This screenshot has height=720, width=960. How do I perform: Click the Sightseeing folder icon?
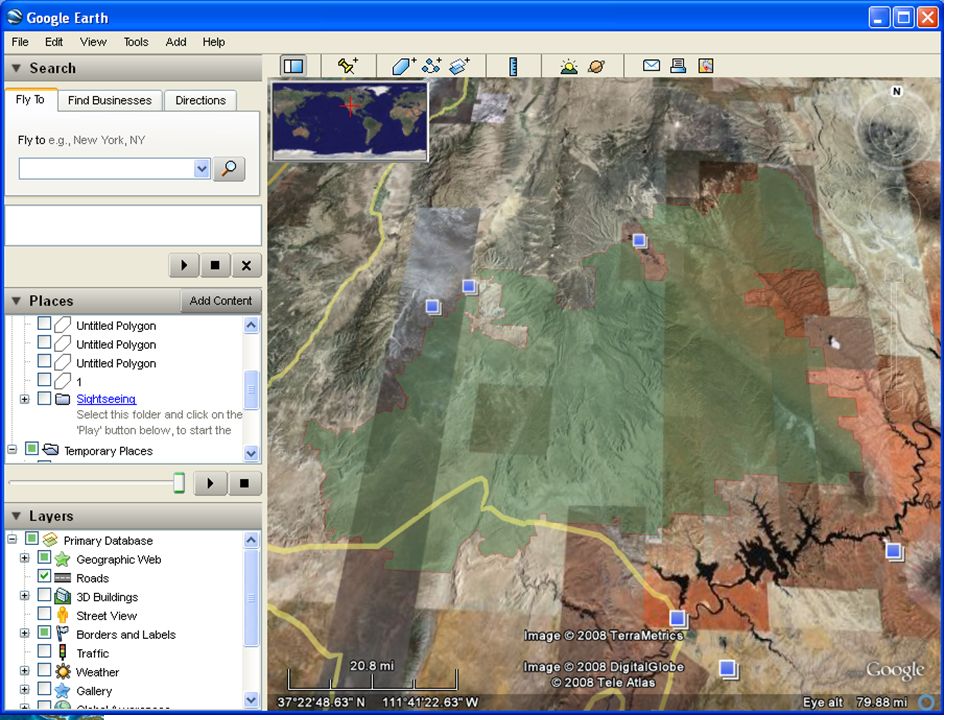[62, 399]
